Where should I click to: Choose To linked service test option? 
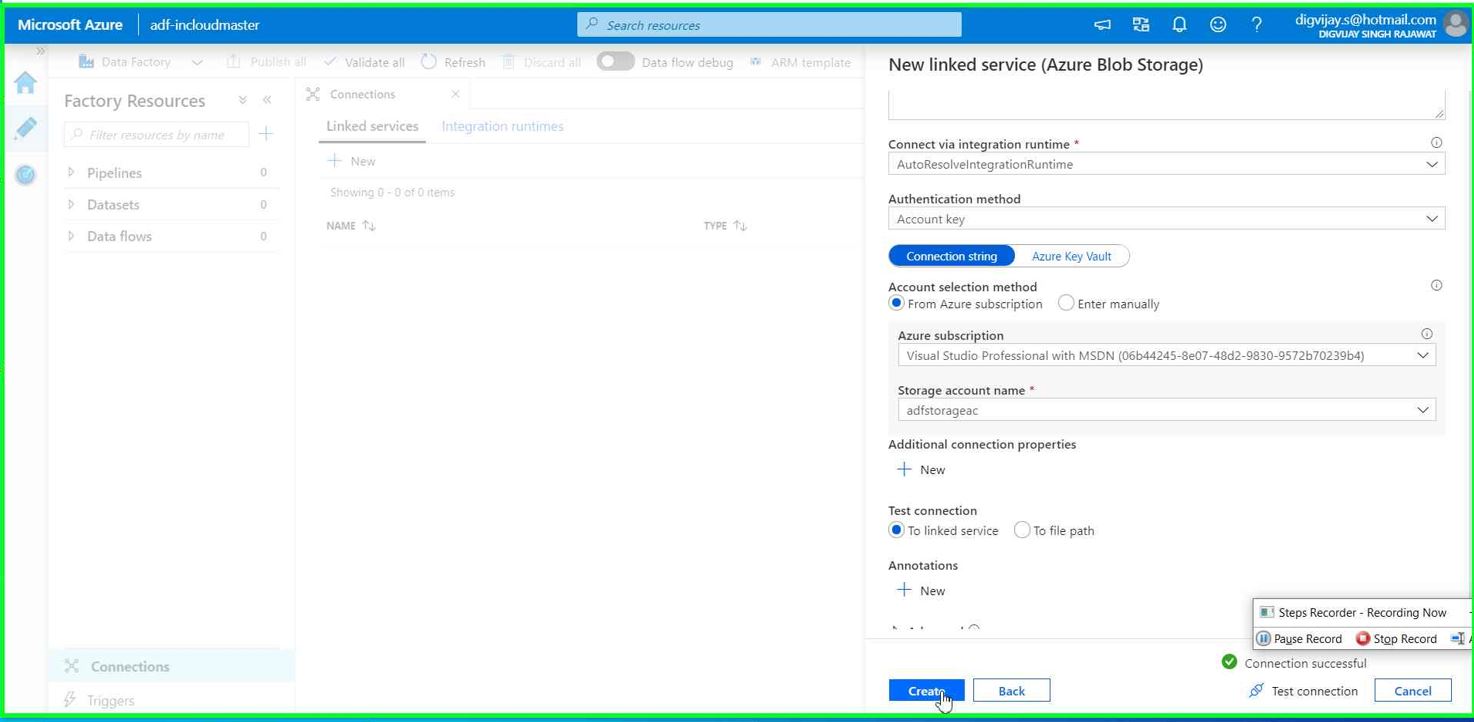(896, 530)
